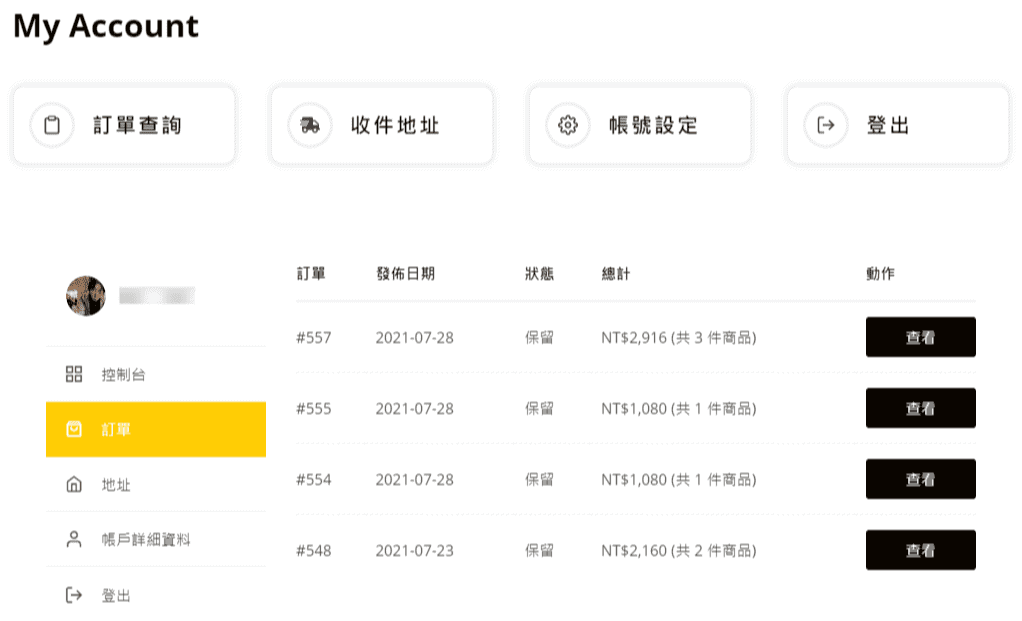Click the house icon beside 地址
The width and height of the screenshot is (1022, 621).
tap(74, 484)
